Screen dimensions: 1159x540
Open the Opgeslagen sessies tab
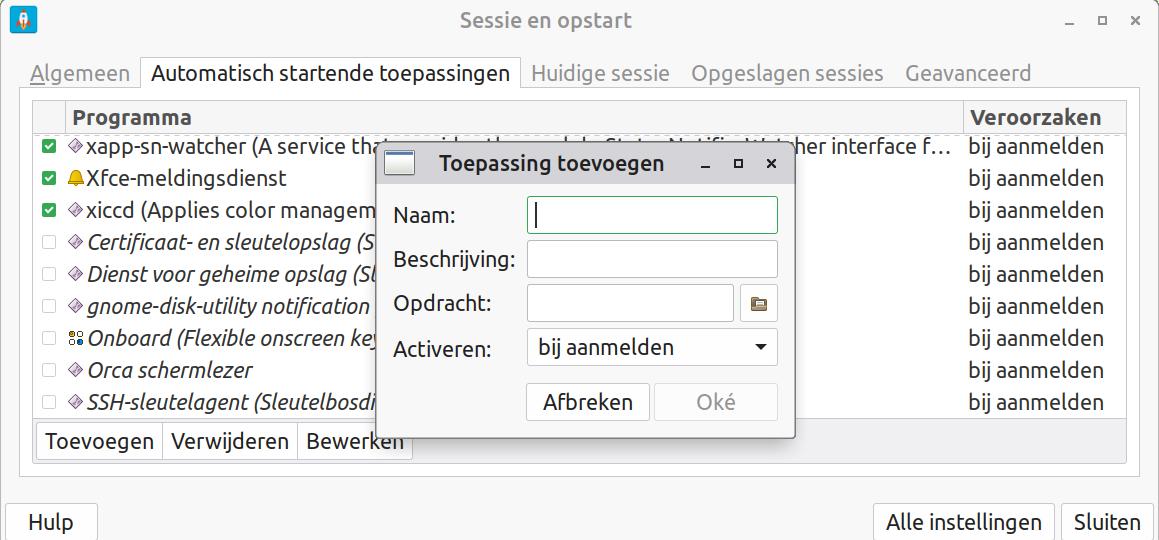tap(787, 74)
